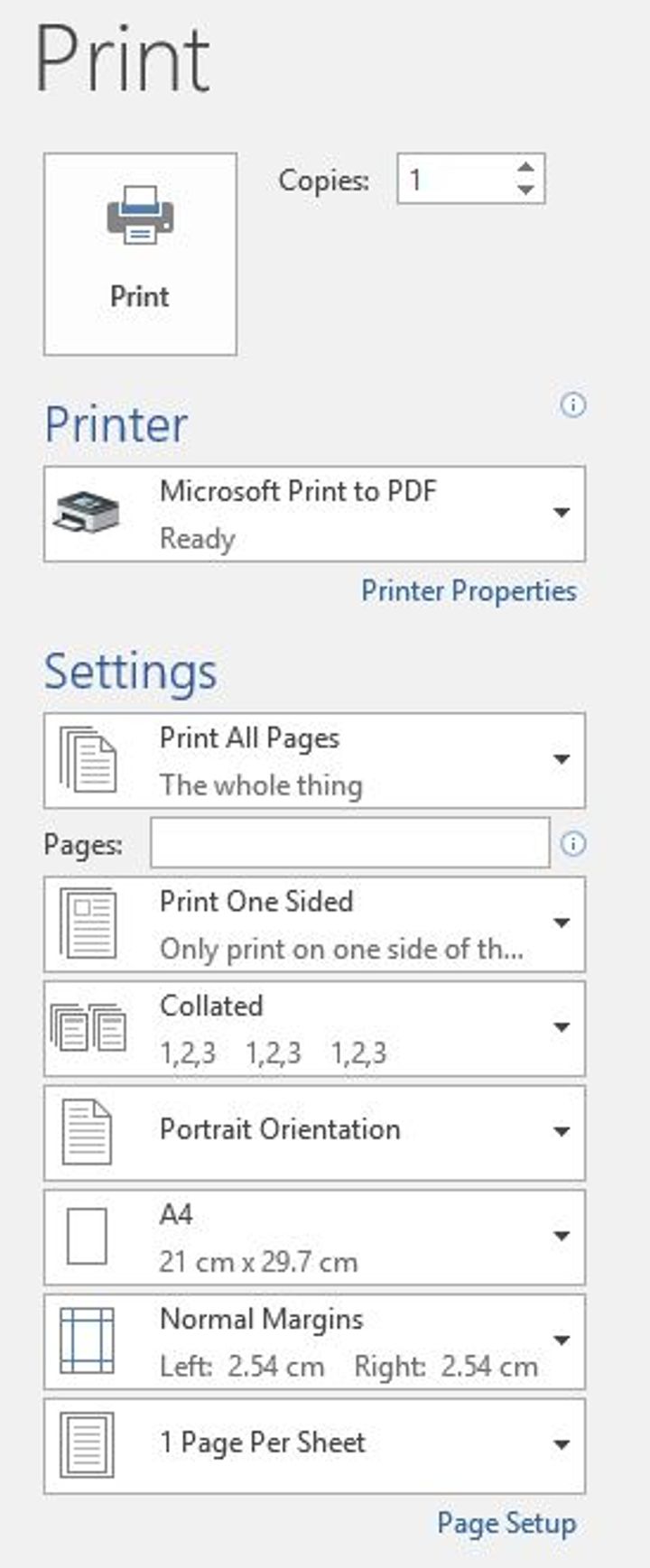Open Printer Properties link
Viewport: 650px width, 1568px height.
pyautogui.click(x=469, y=591)
